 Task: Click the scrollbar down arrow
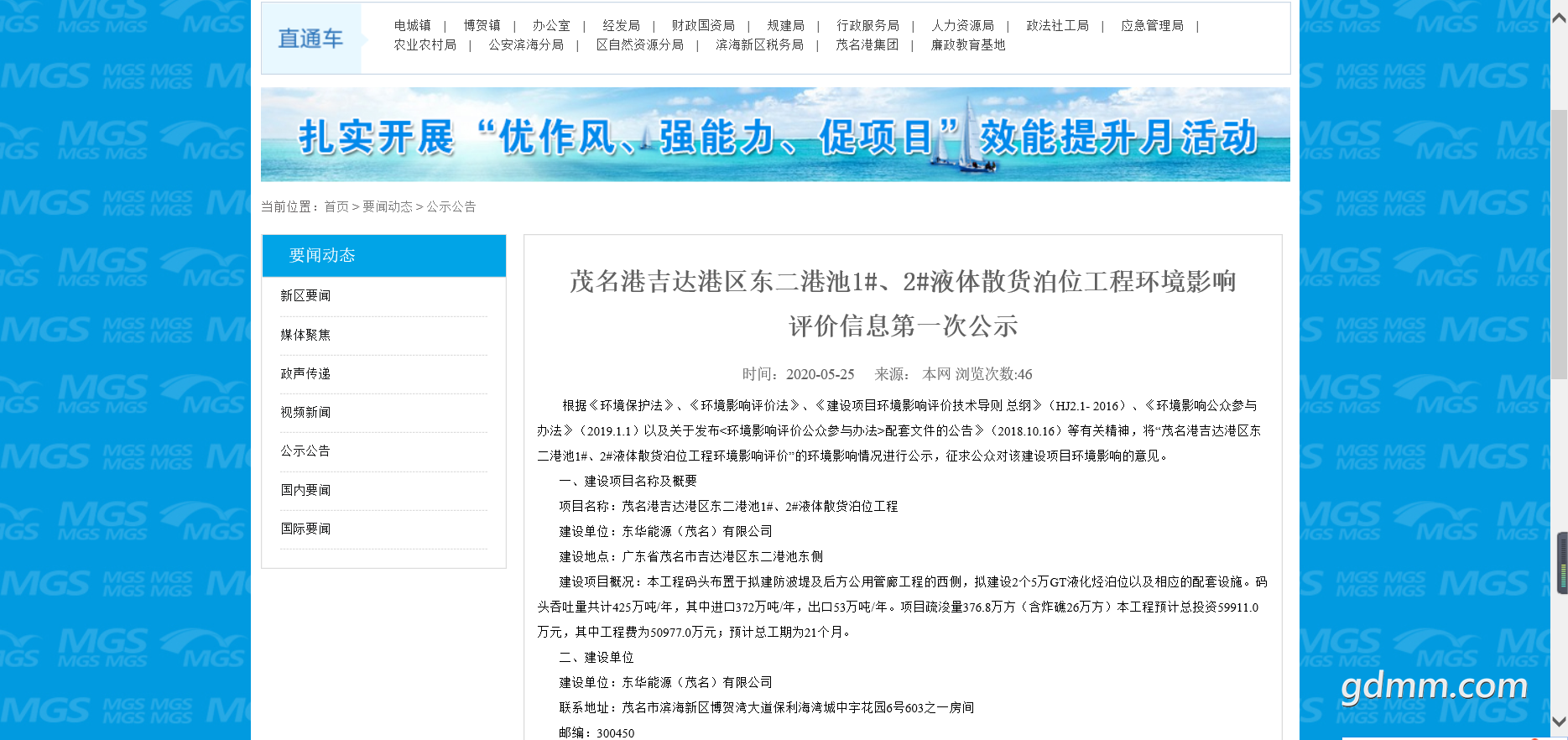(x=1559, y=722)
